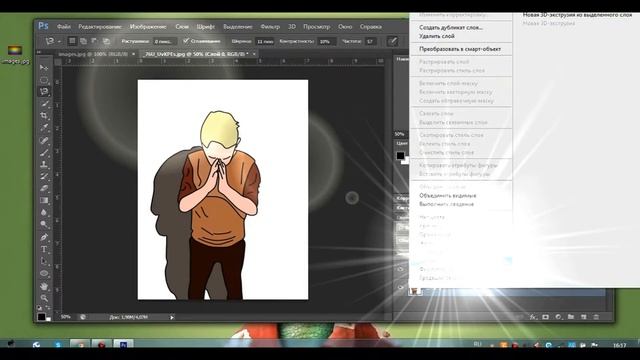Choose Создать дубликат слоя in context menu
Viewport: 640px width, 360px height.
click(451, 28)
